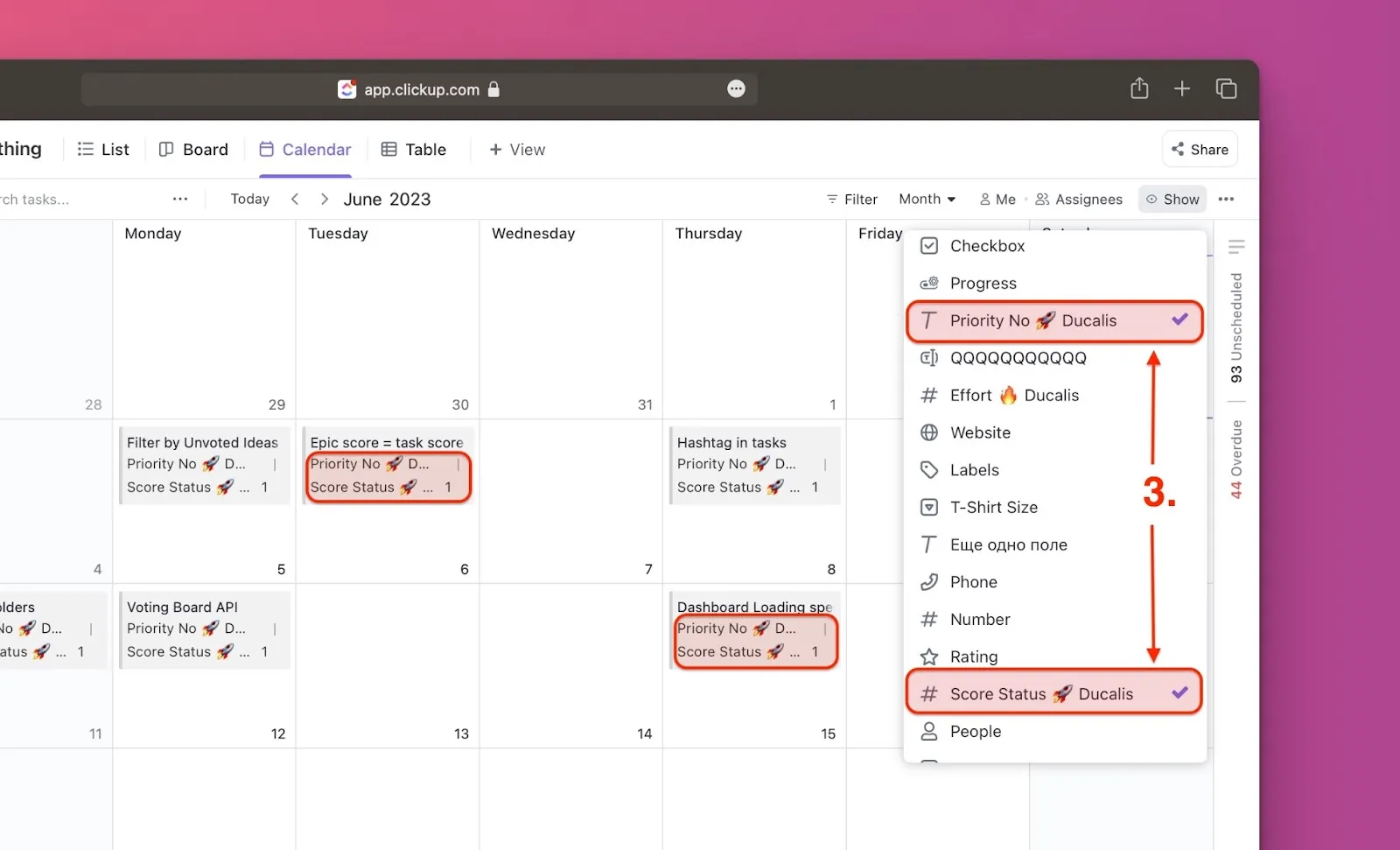
Task: Switch to the Board view tab
Action: pyautogui.click(x=193, y=150)
